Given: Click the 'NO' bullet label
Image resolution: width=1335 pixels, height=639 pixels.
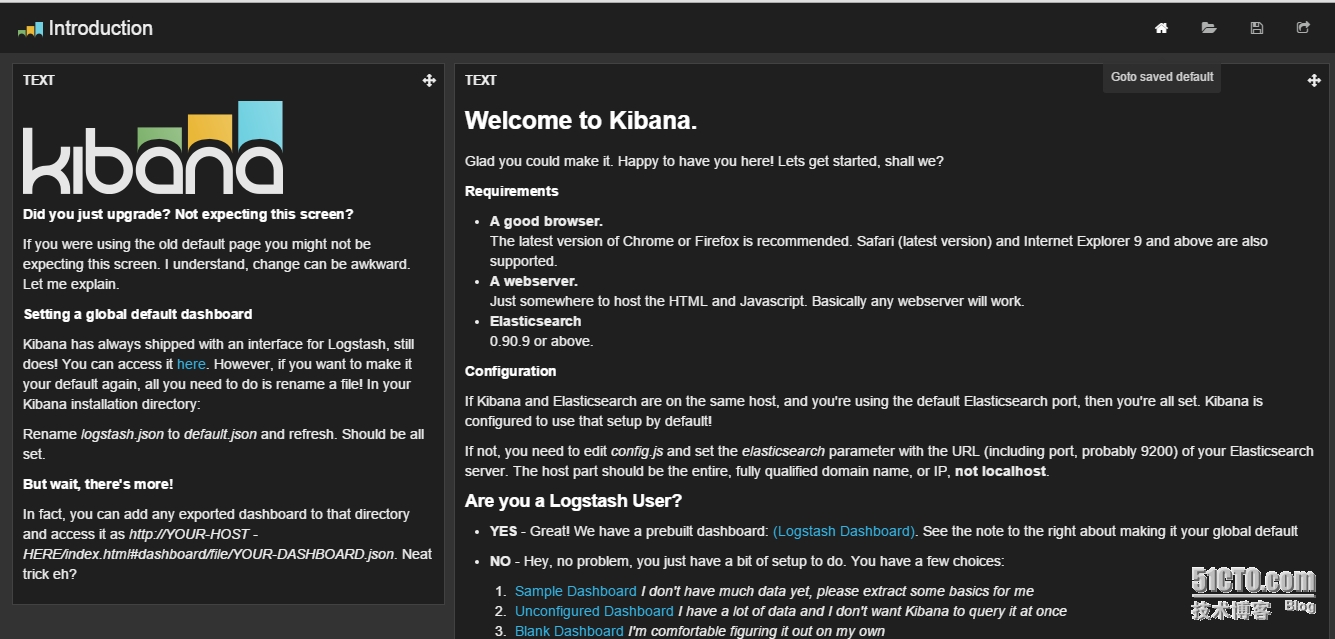Looking at the screenshot, I should [500, 561].
